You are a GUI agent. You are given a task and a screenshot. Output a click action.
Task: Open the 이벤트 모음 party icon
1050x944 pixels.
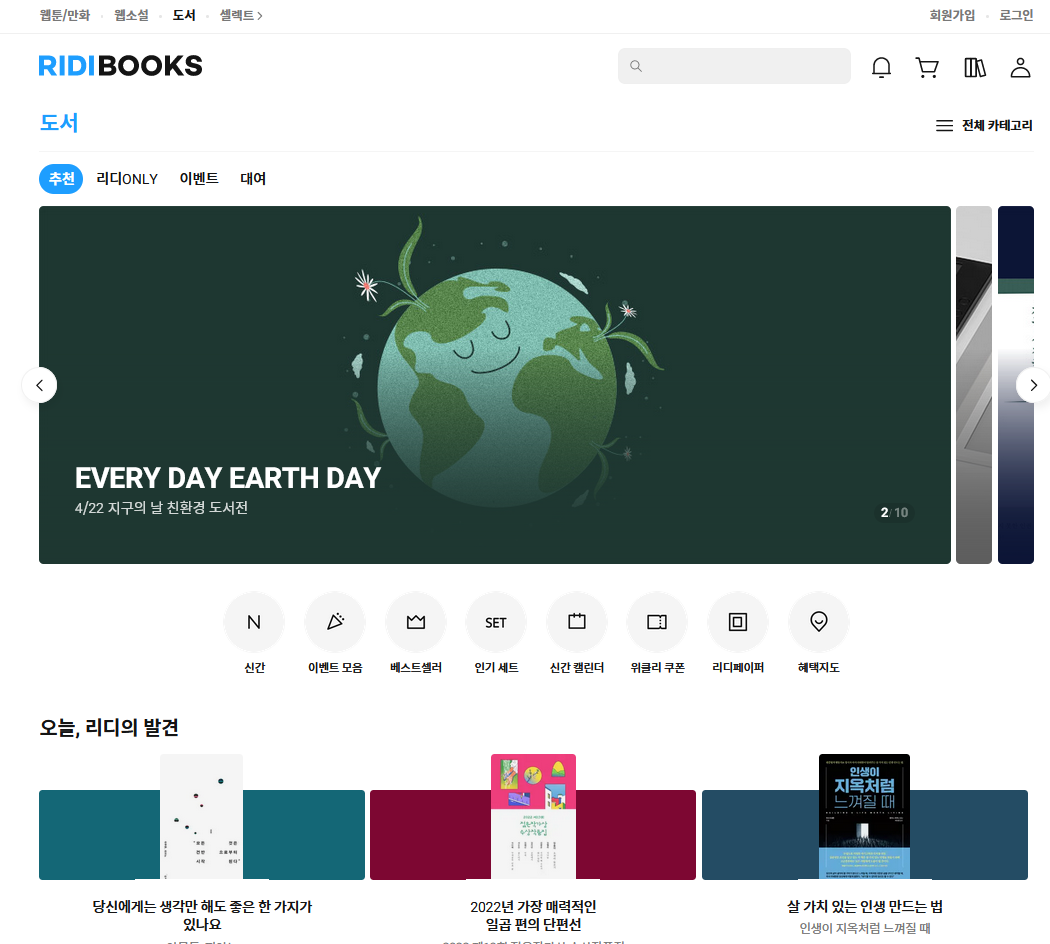[x=335, y=622]
